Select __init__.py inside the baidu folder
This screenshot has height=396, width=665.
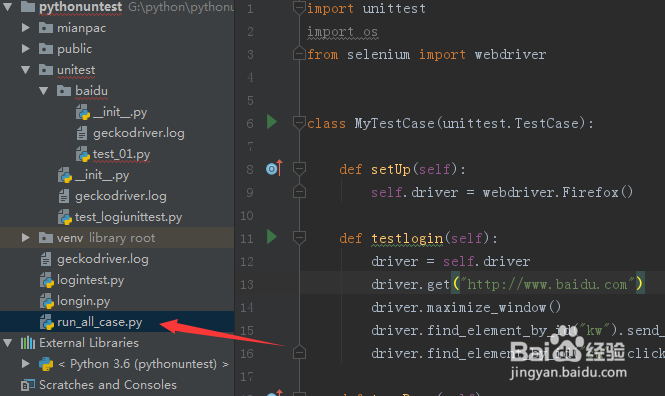click(120, 112)
